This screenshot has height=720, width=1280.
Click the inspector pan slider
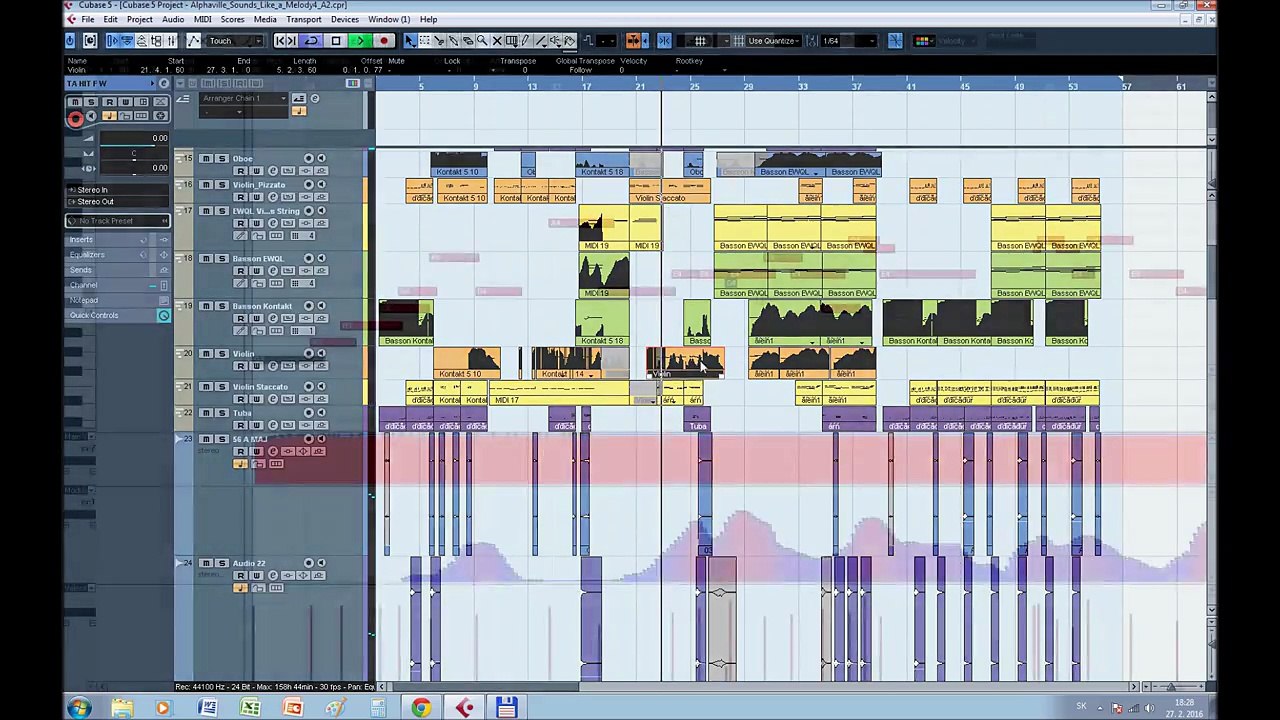click(x=134, y=156)
